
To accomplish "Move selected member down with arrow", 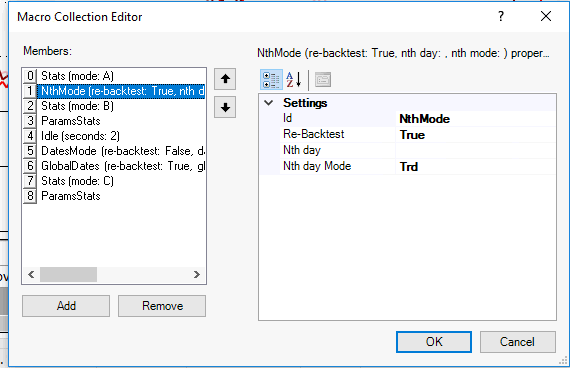I will 225,107.
